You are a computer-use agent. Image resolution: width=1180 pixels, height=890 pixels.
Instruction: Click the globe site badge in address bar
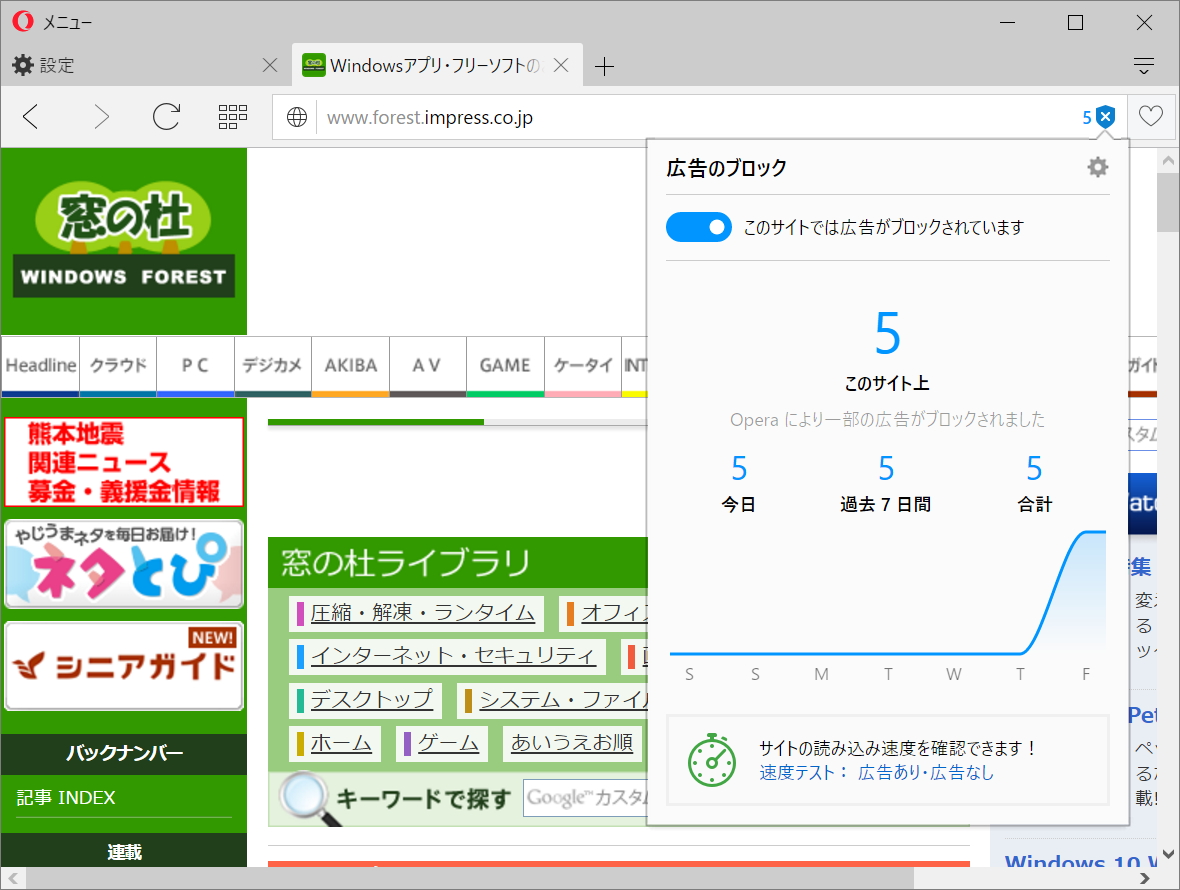[296, 117]
